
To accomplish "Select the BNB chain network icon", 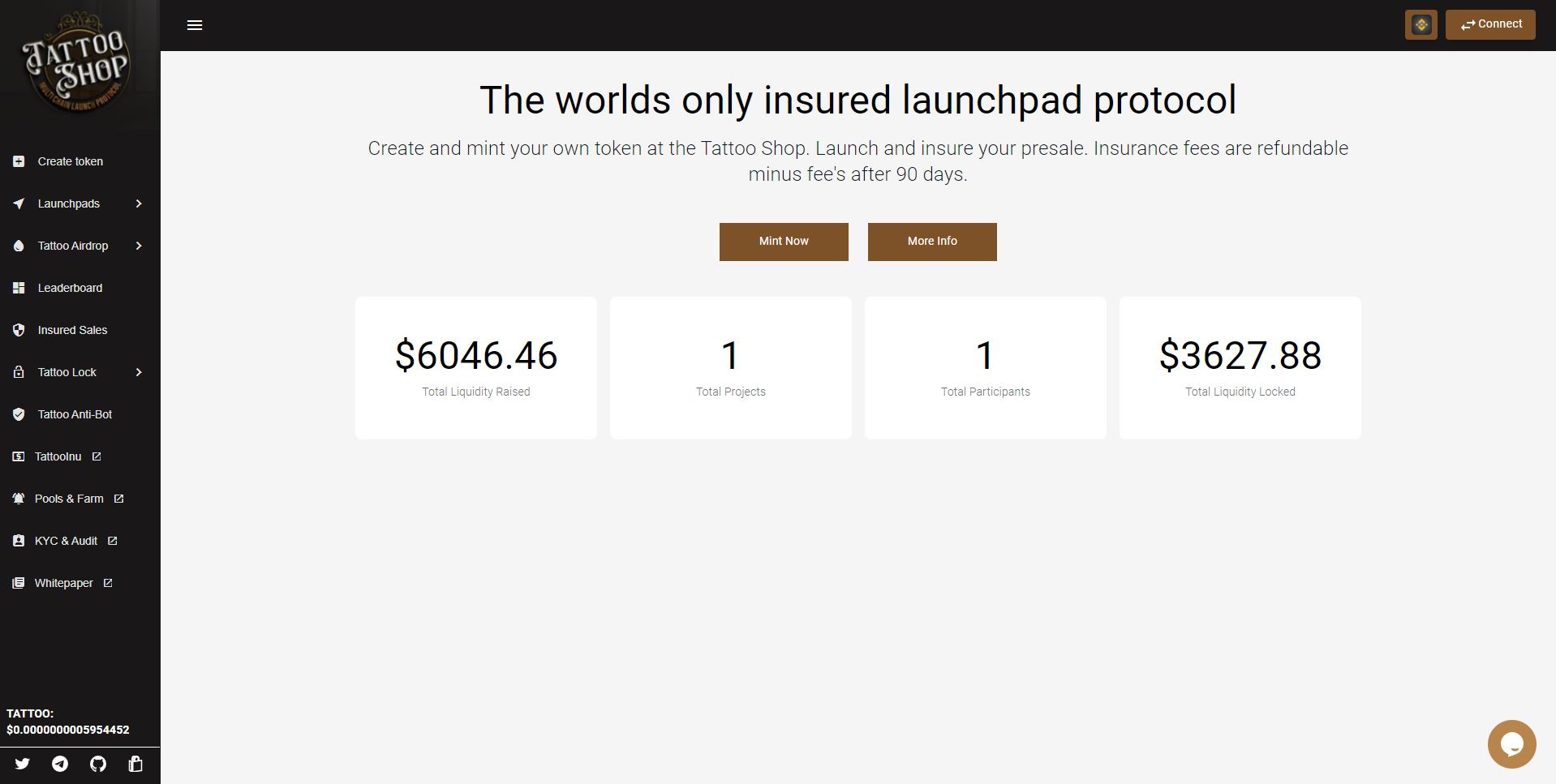I will (1421, 24).
